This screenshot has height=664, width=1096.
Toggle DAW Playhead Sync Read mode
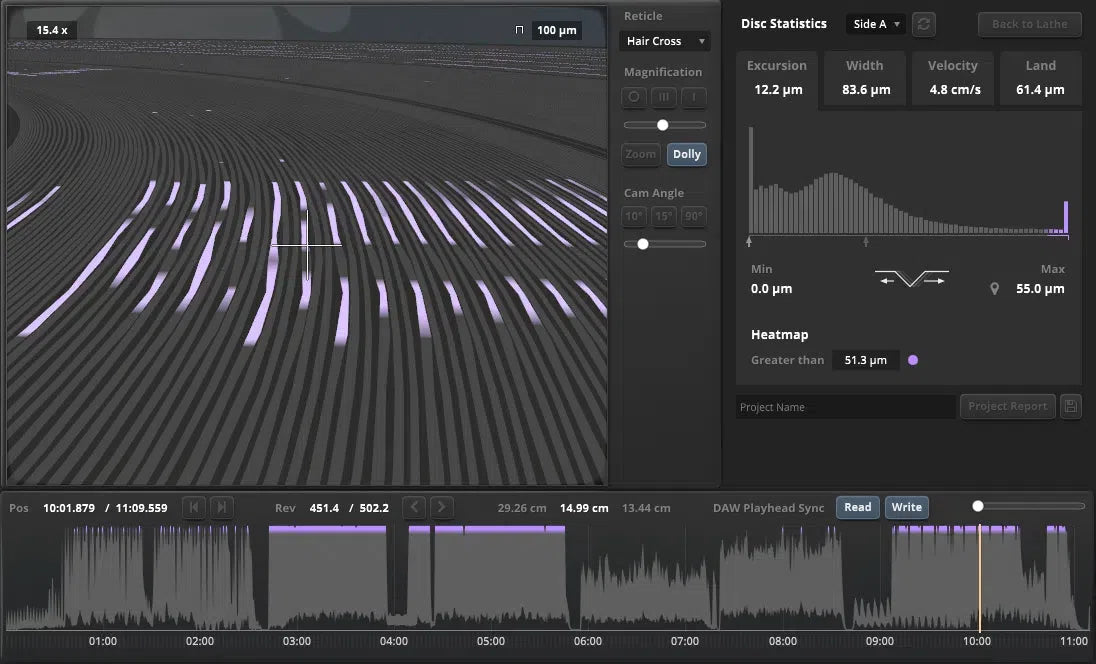pos(857,508)
